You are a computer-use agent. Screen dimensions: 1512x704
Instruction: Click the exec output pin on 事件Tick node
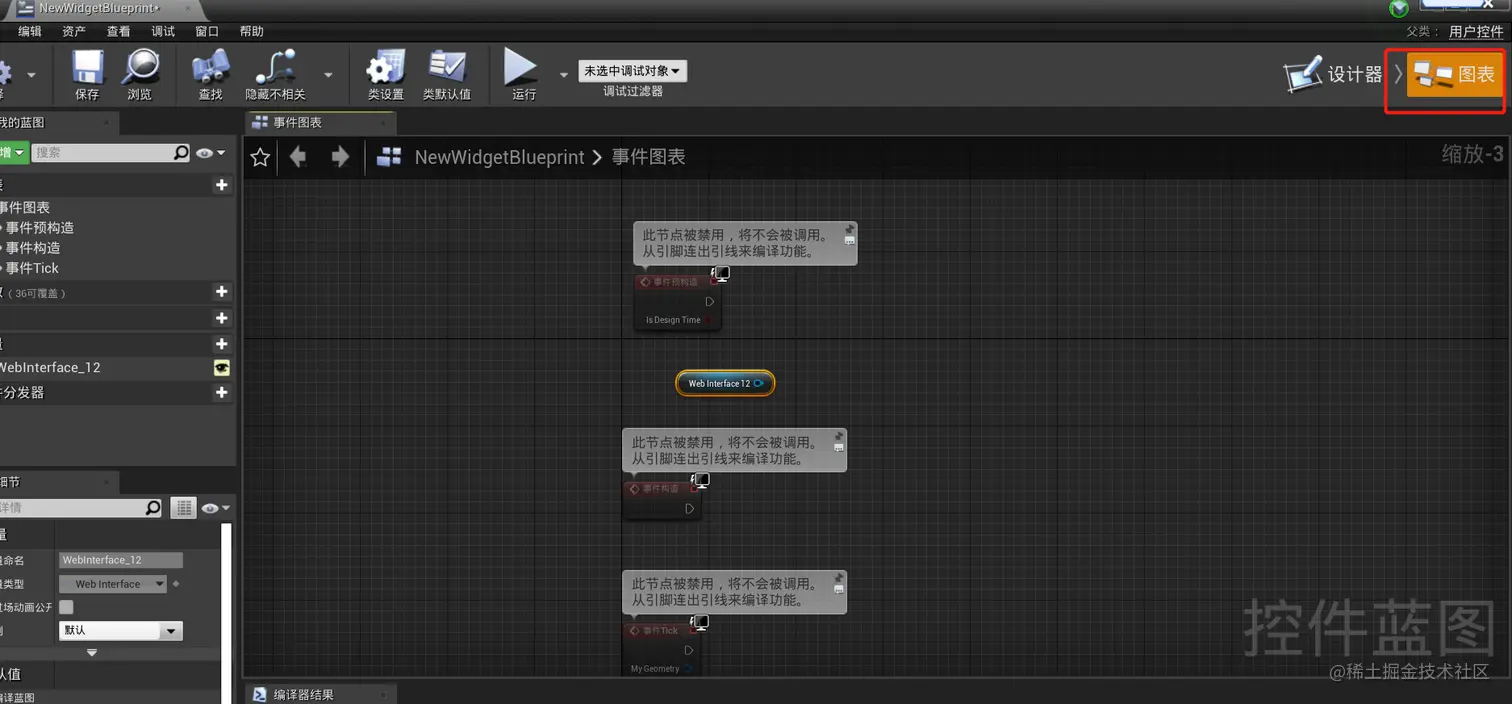(689, 650)
